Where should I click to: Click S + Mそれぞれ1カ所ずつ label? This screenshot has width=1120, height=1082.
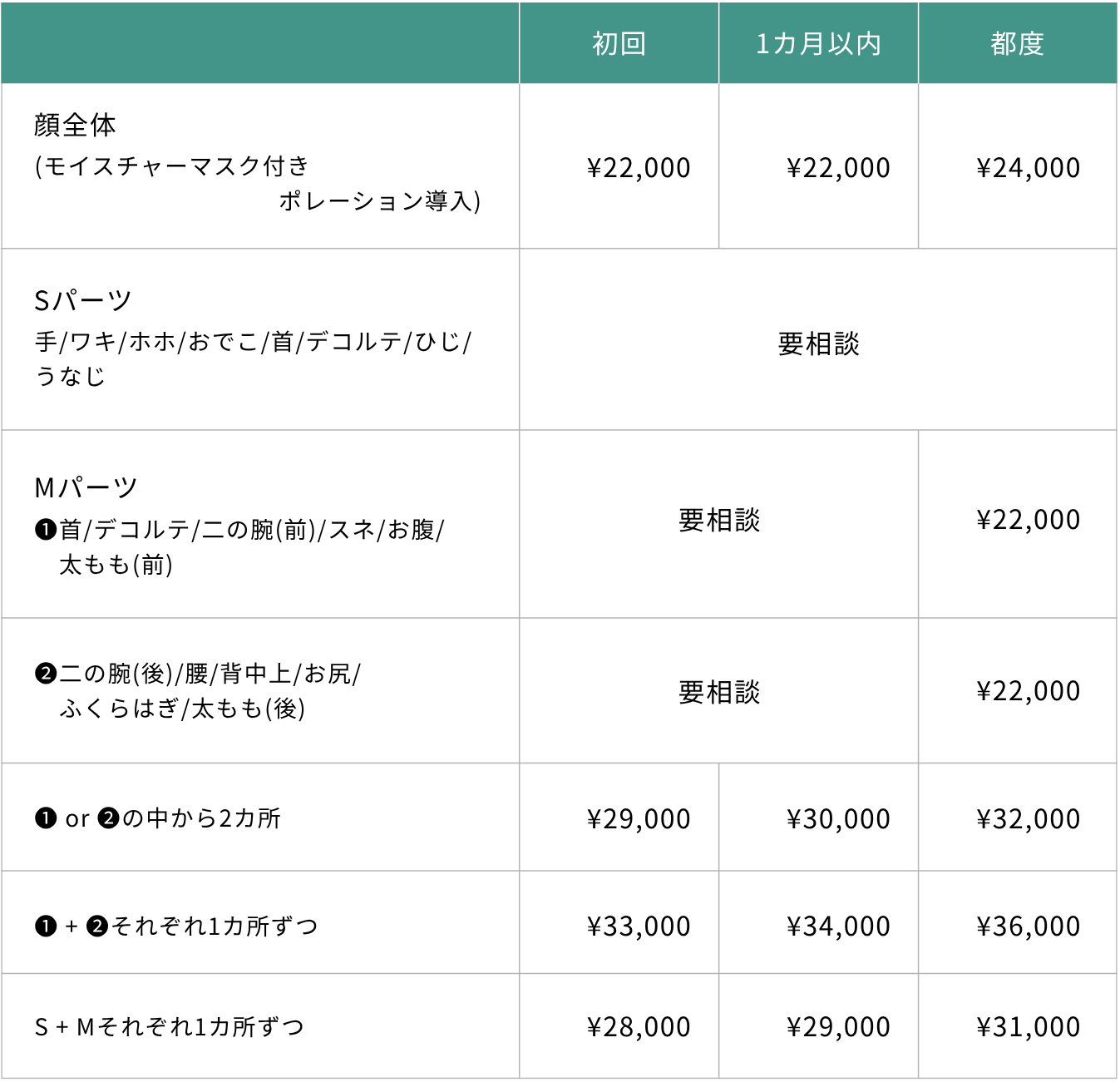click(x=170, y=1027)
